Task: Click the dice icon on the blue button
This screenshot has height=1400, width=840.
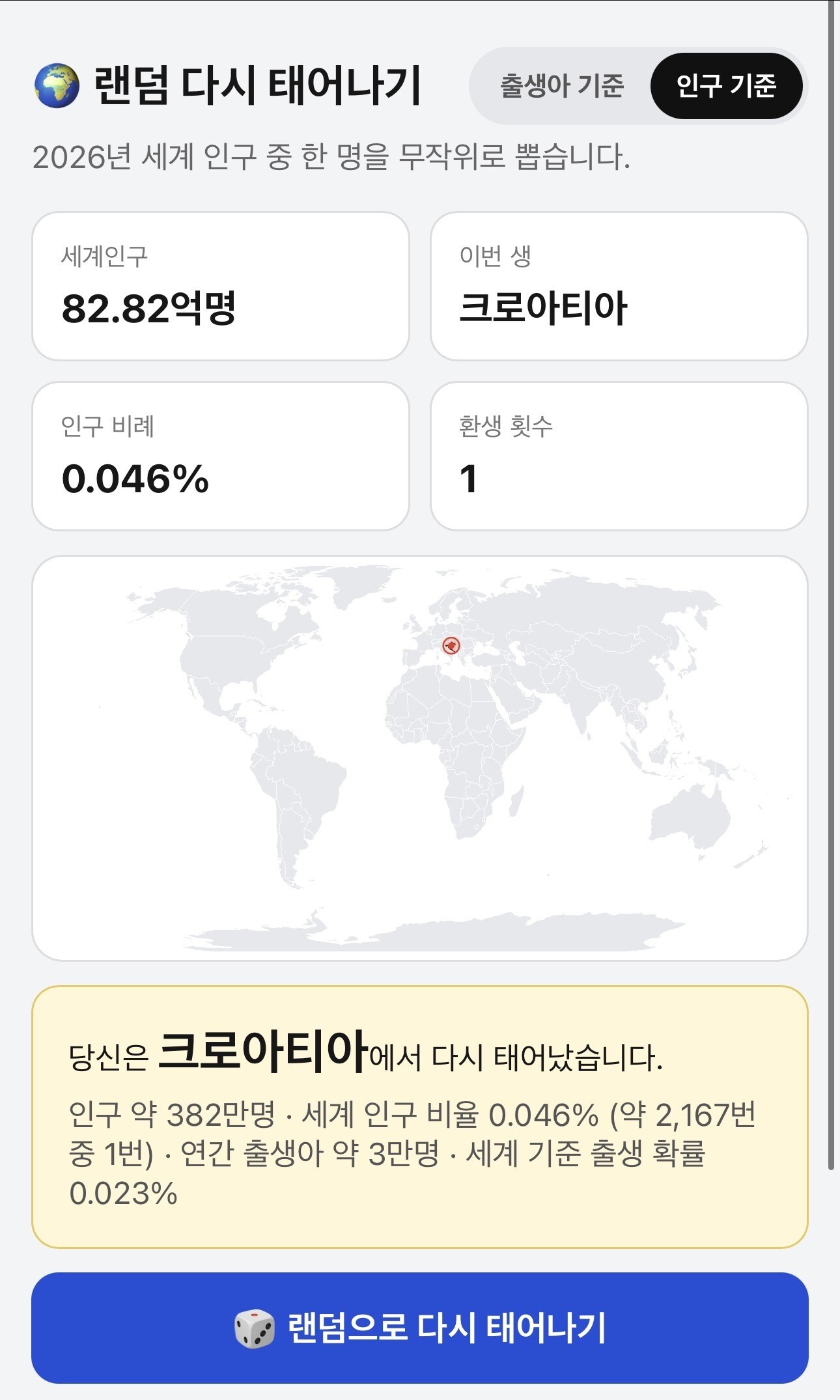Action: pos(255,1328)
